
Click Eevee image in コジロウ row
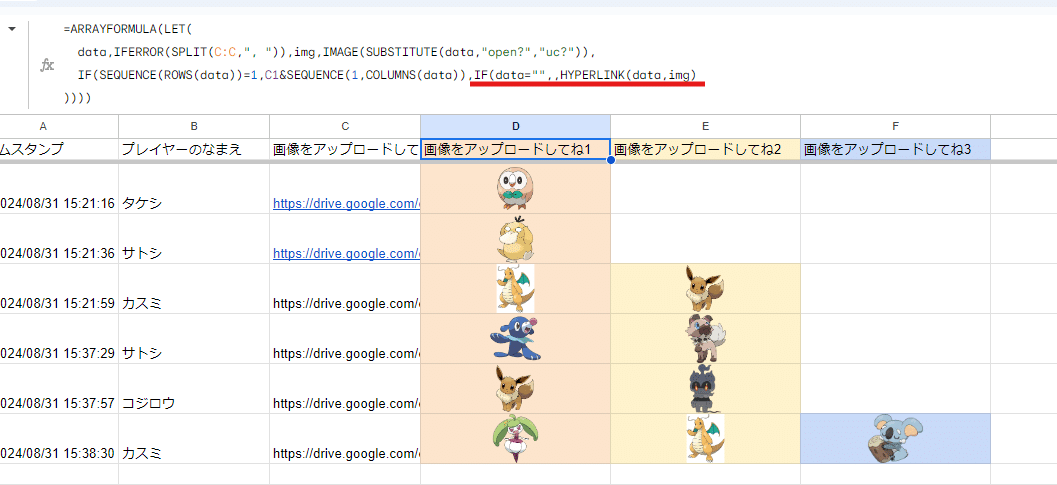(515, 389)
